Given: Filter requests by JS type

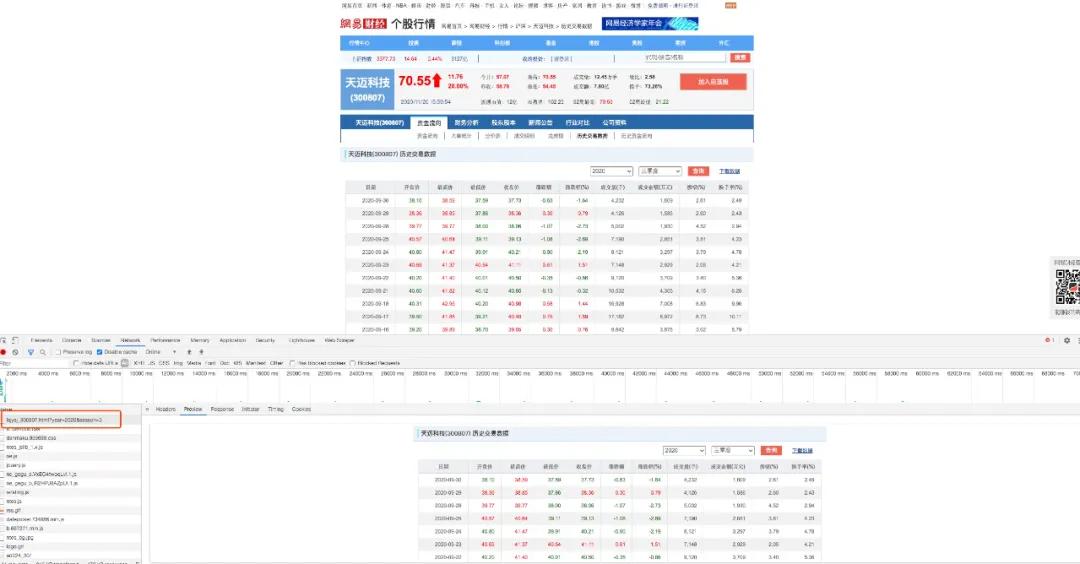Looking at the screenshot, I should point(152,363).
